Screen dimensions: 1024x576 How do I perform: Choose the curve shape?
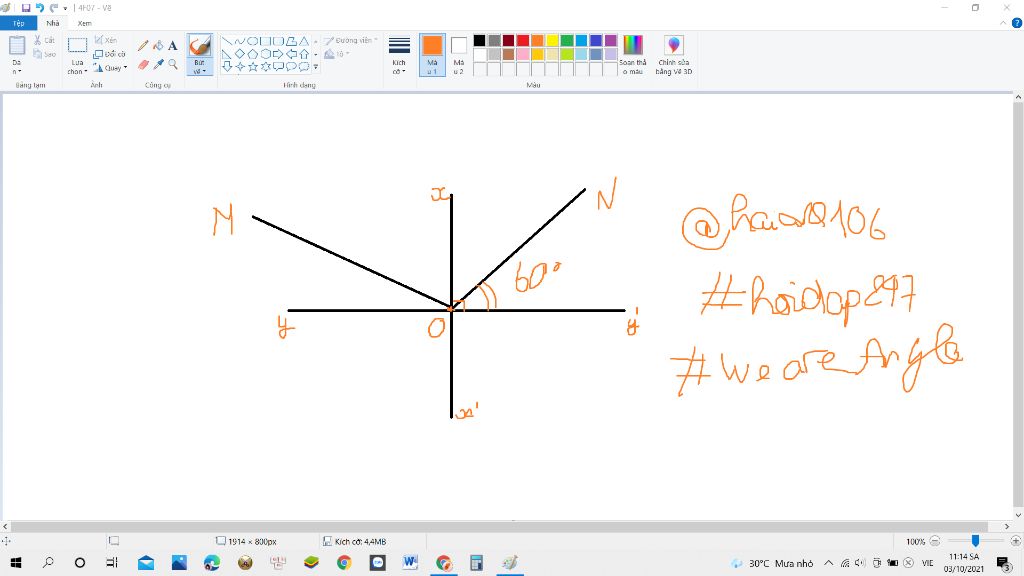(240, 41)
